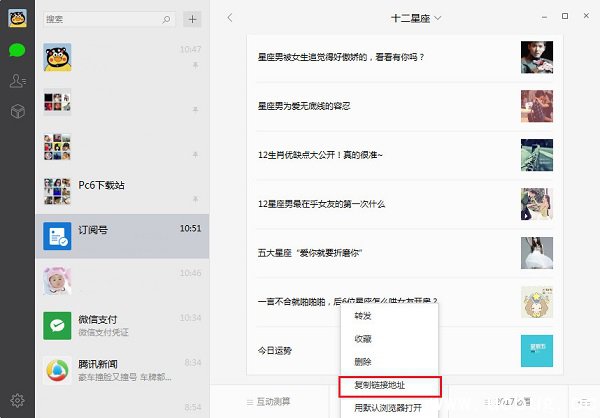Image resolution: width=600 pixels, height=418 pixels.
Task: Choose 删除 from the context menu
Action: pyautogui.click(x=390, y=362)
